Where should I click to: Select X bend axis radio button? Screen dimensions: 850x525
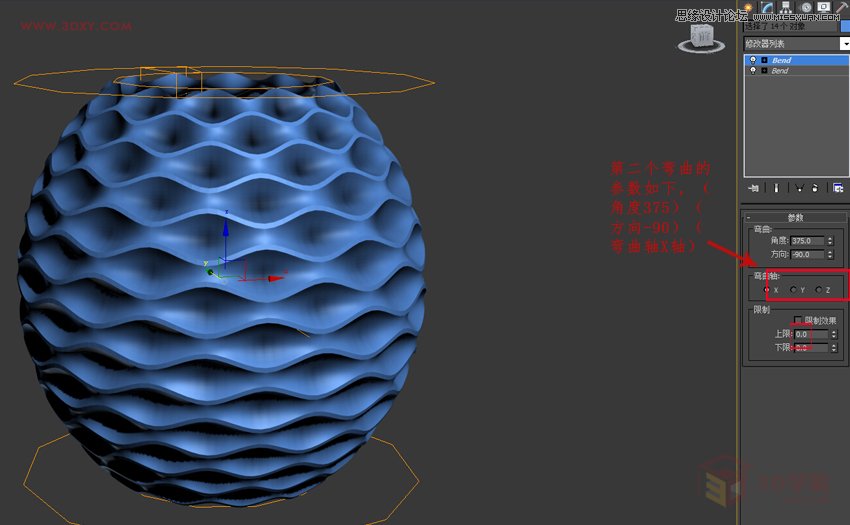tap(767, 290)
